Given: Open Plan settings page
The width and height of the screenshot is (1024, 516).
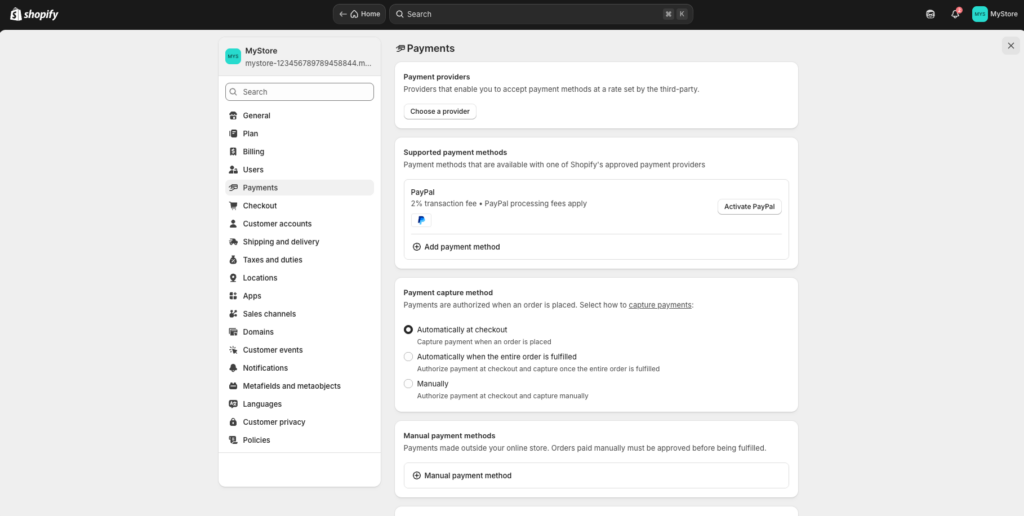Looking at the screenshot, I should pyautogui.click(x=300, y=133).
